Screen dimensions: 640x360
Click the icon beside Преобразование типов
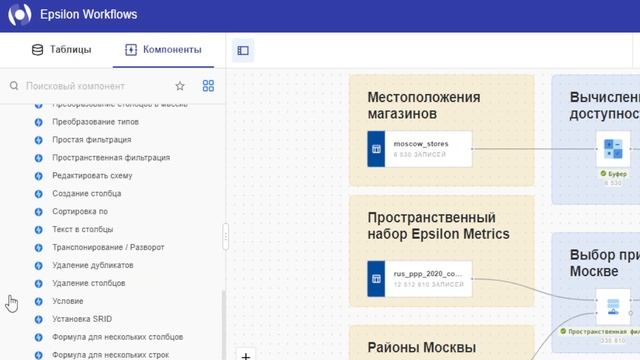coord(38,122)
